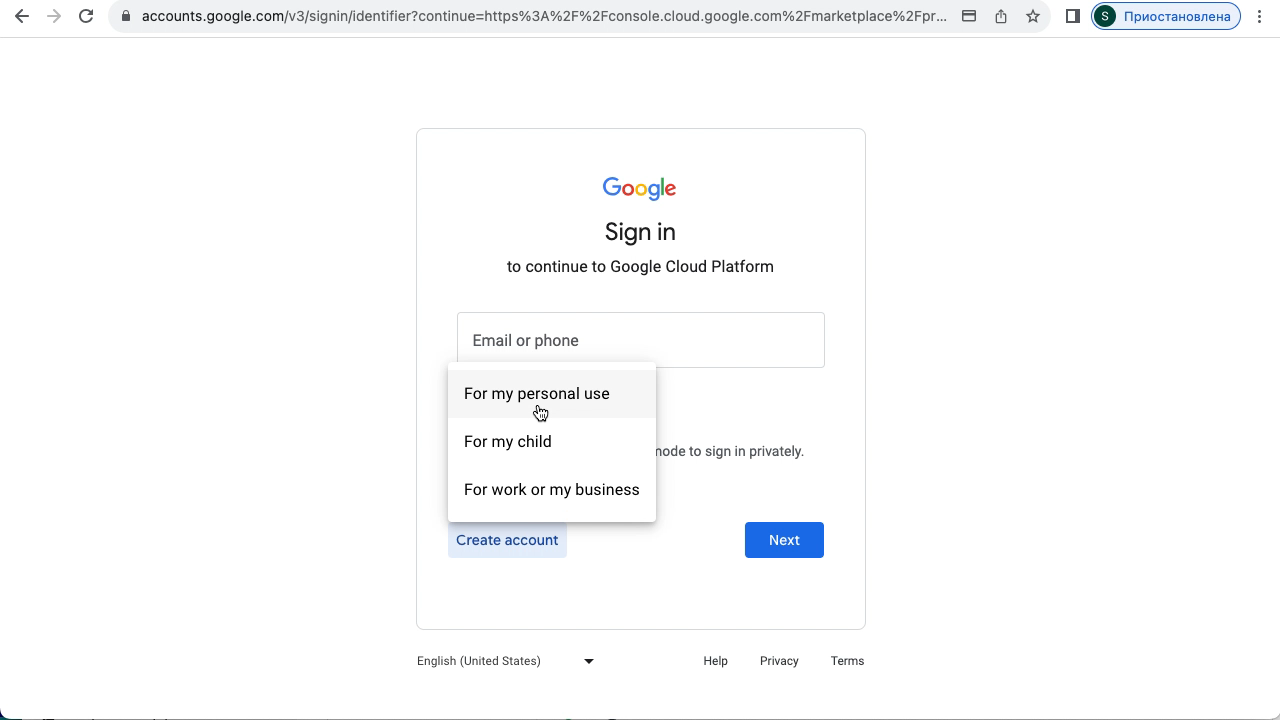Collapse the Create account dropdown
Image resolution: width=1280 pixels, height=720 pixels.
[507, 540]
